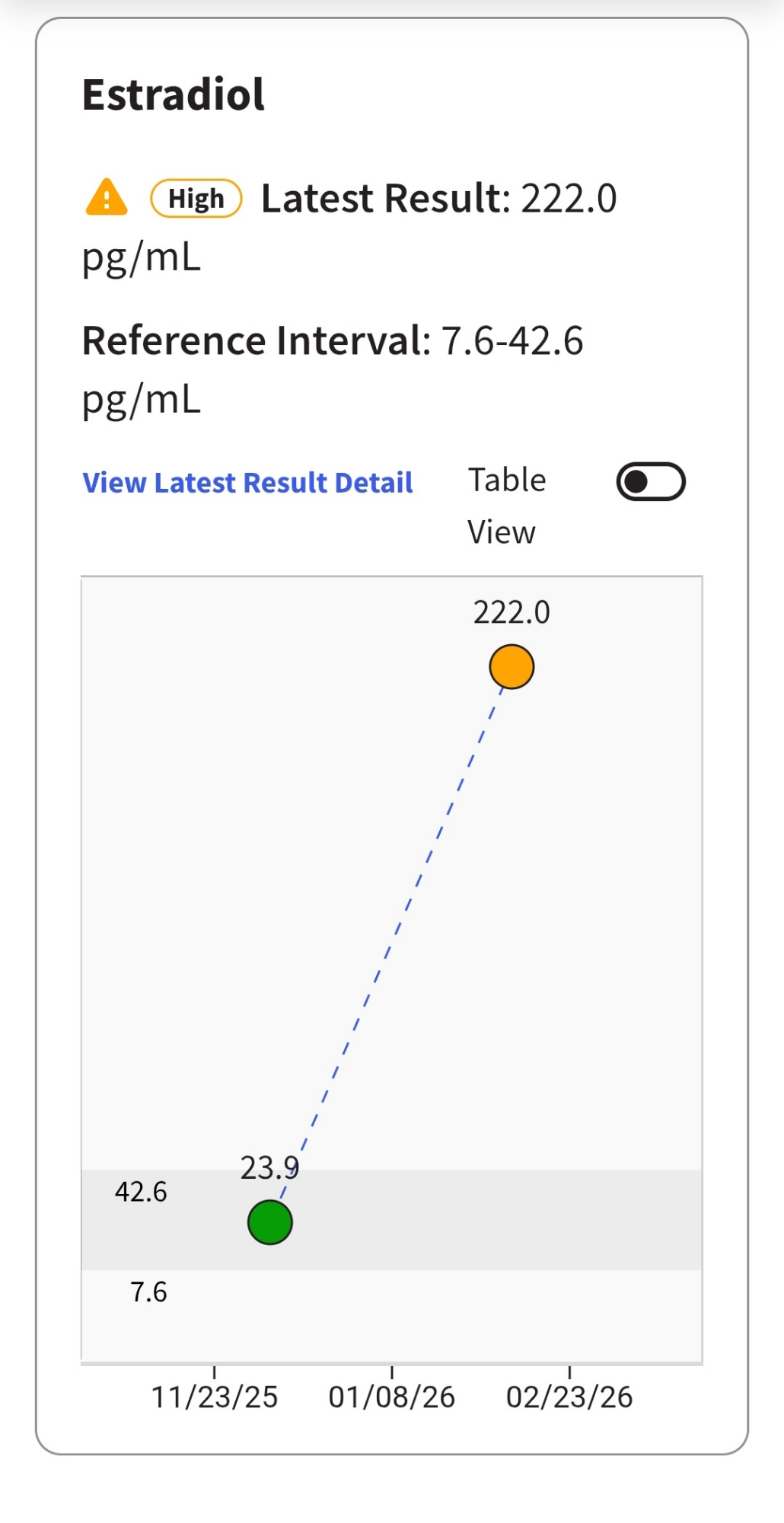Viewport: 784px width, 1523px height.
Task: Enable the Table View toggle switch
Action: (651, 482)
